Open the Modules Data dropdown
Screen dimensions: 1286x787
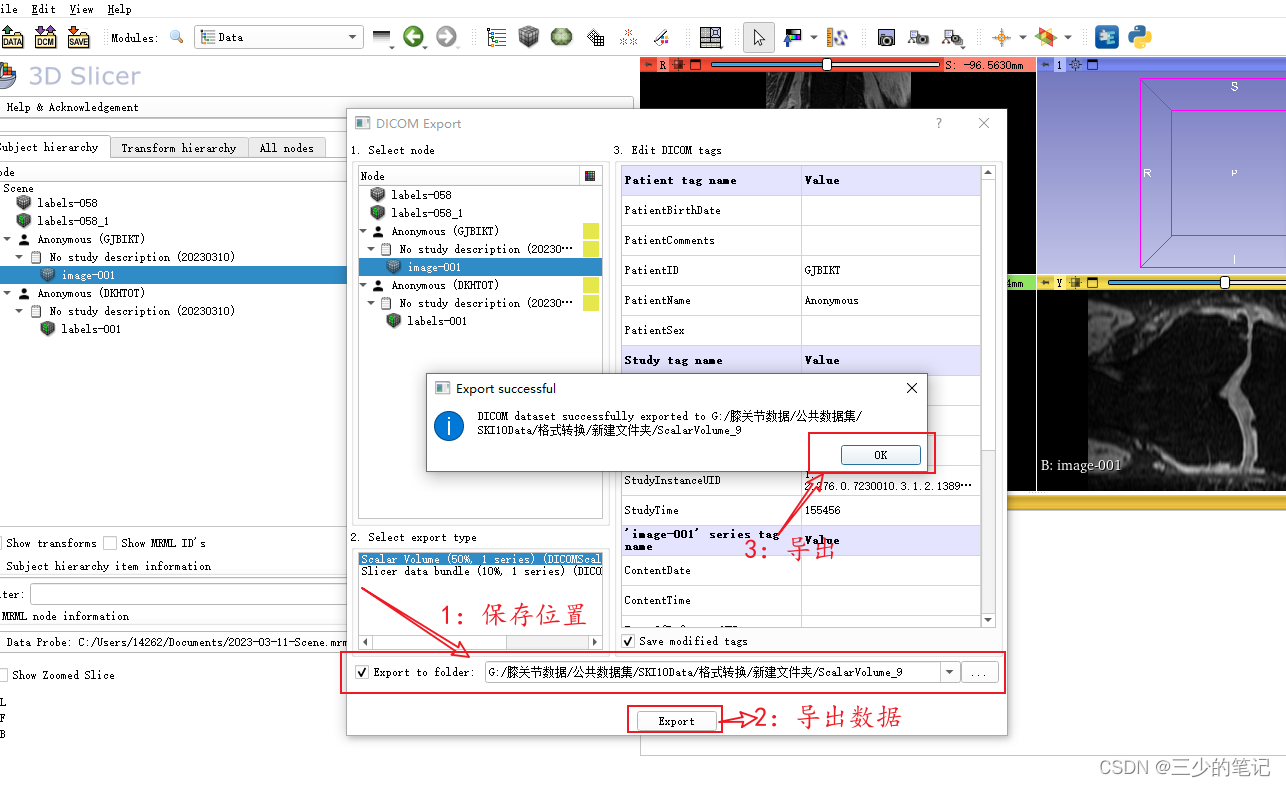(278, 37)
